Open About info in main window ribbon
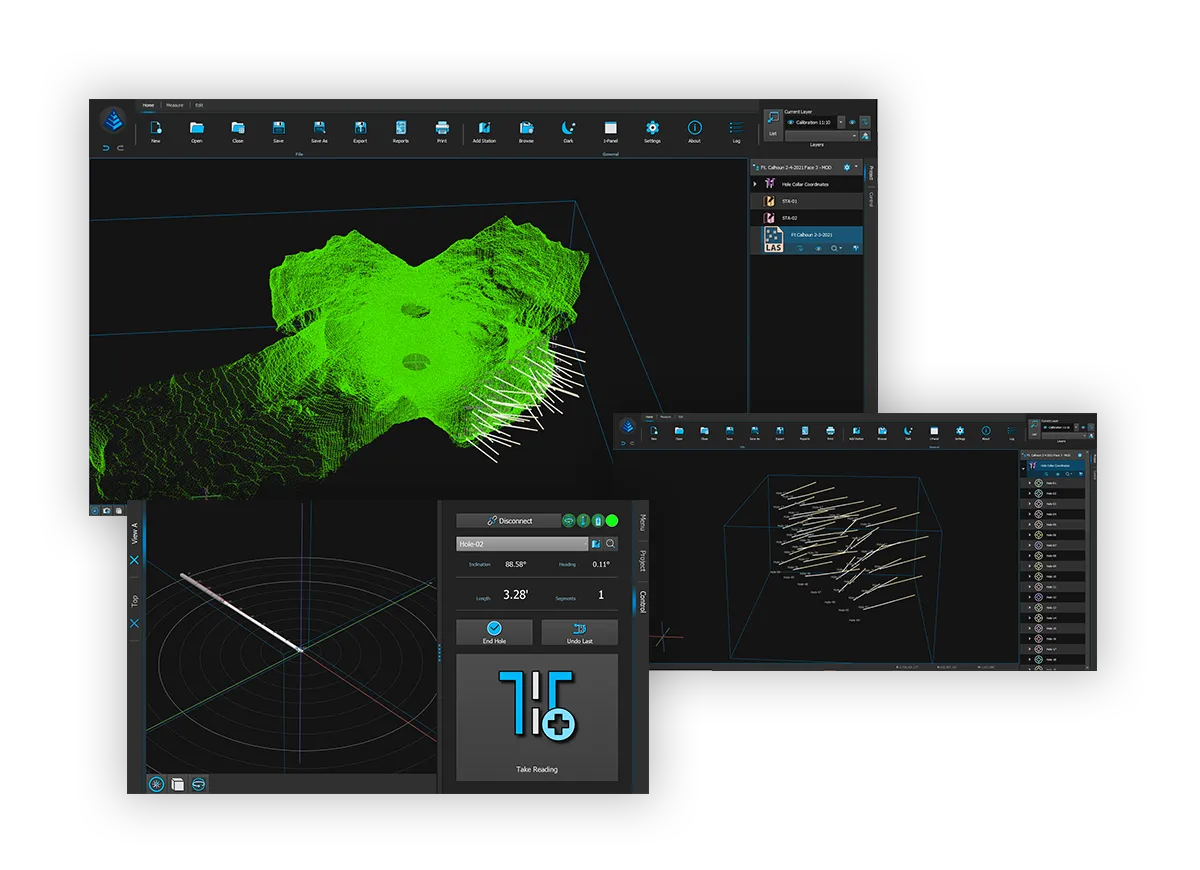 tap(695, 128)
